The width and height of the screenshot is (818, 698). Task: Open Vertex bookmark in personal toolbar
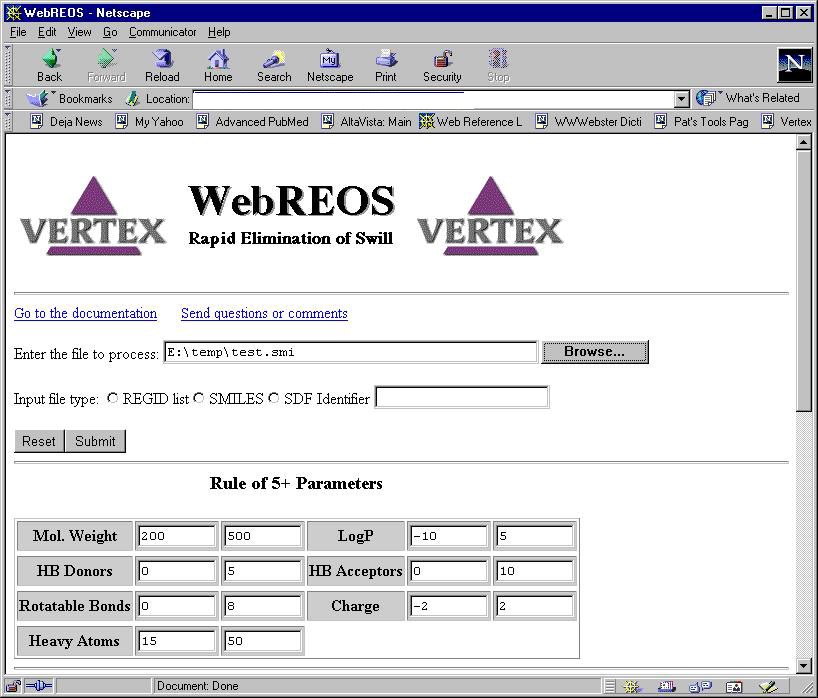click(x=787, y=122)
